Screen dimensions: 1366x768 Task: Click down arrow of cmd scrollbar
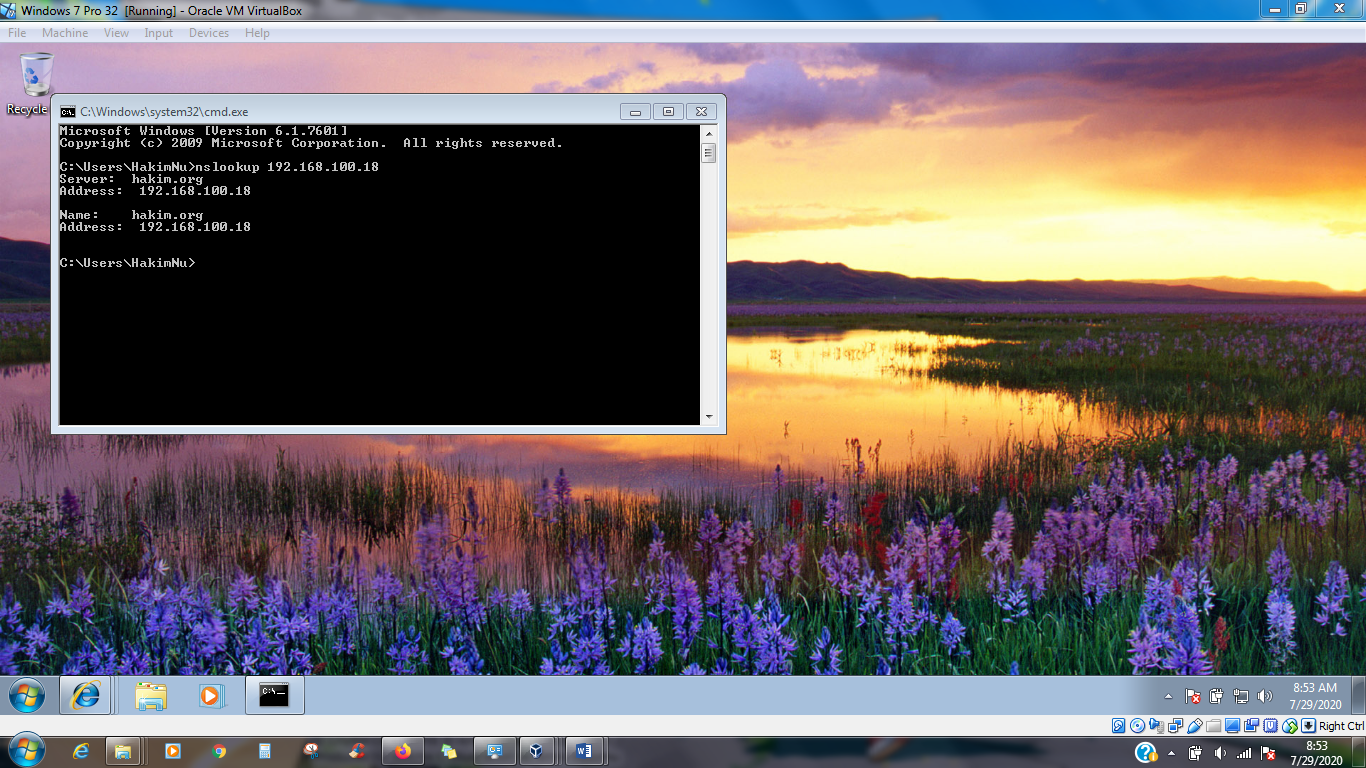pyautogui.click(x=709, y=417)
